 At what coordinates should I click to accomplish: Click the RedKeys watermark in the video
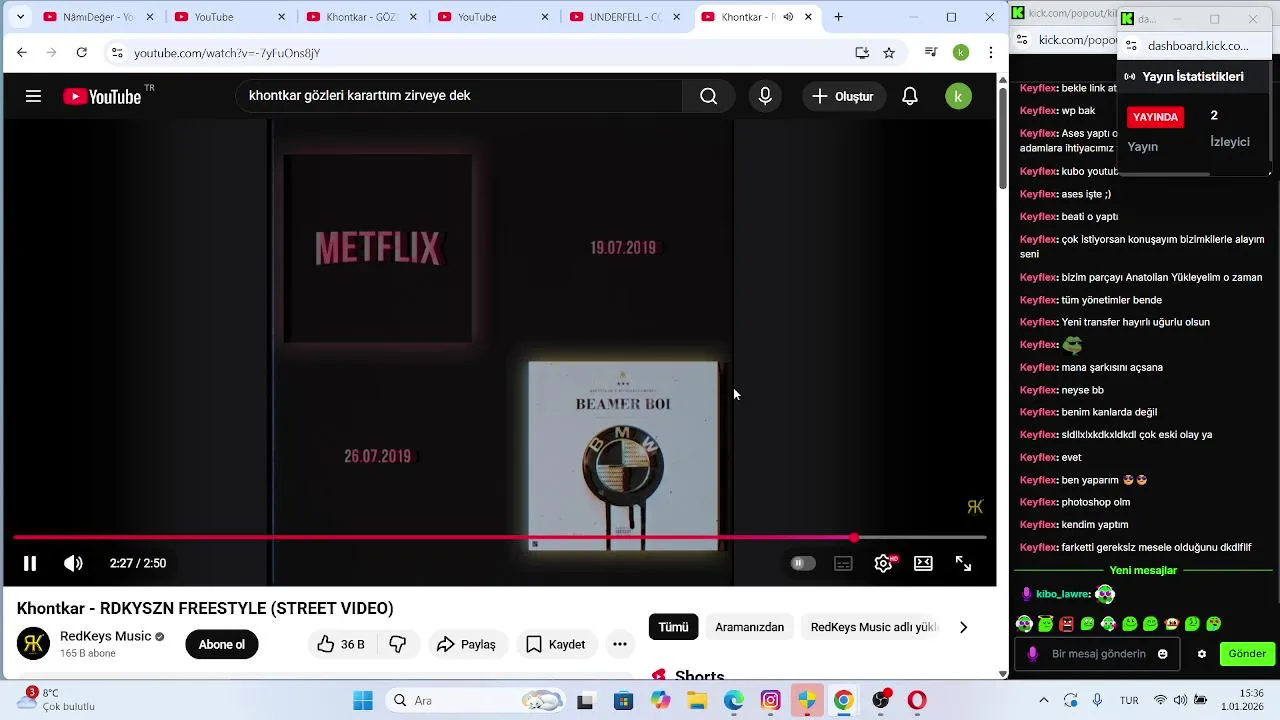click(975, 507)
